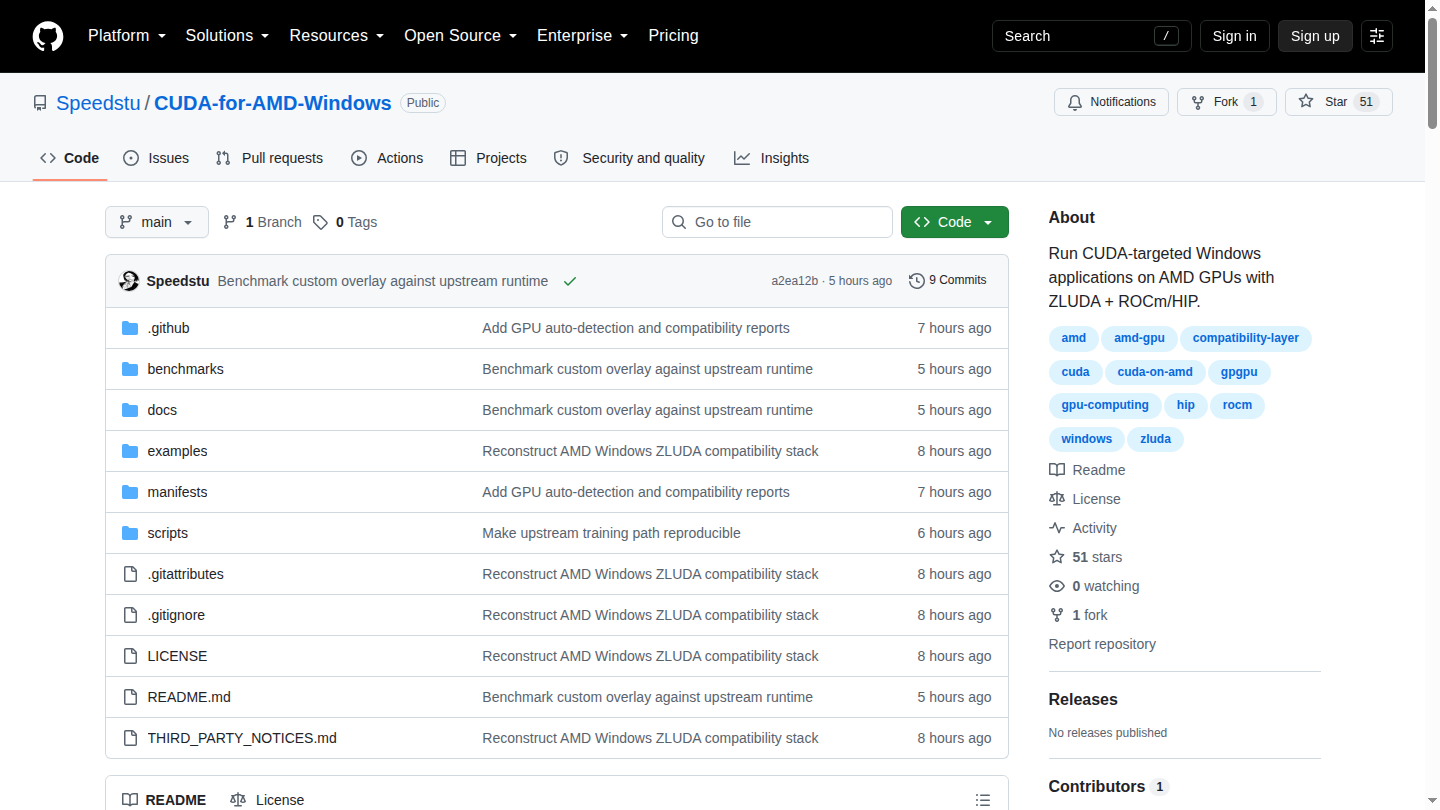Click the branch icon next to 1 Branch
This screenshot has height=810, width=1440.
(x=230, y=222)
